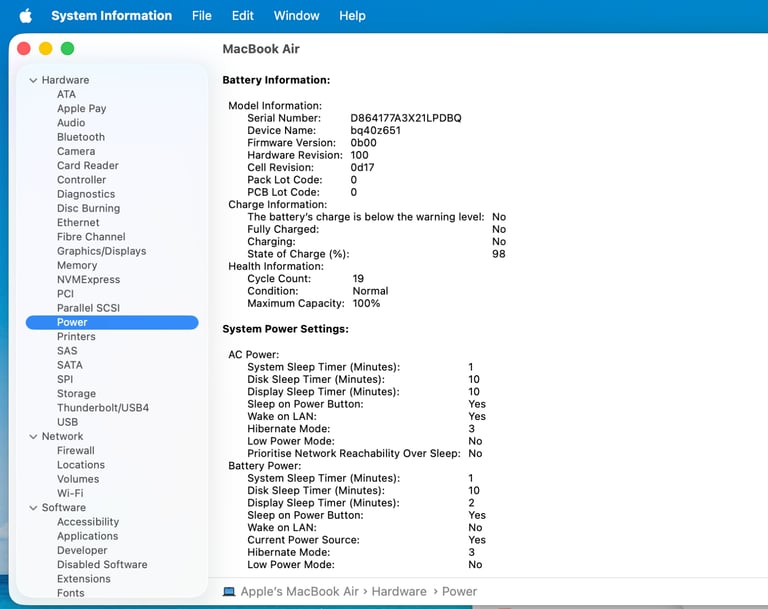Click Apple's MacBook Air in path bar
768x609 pixels.
tap(300, 592)
